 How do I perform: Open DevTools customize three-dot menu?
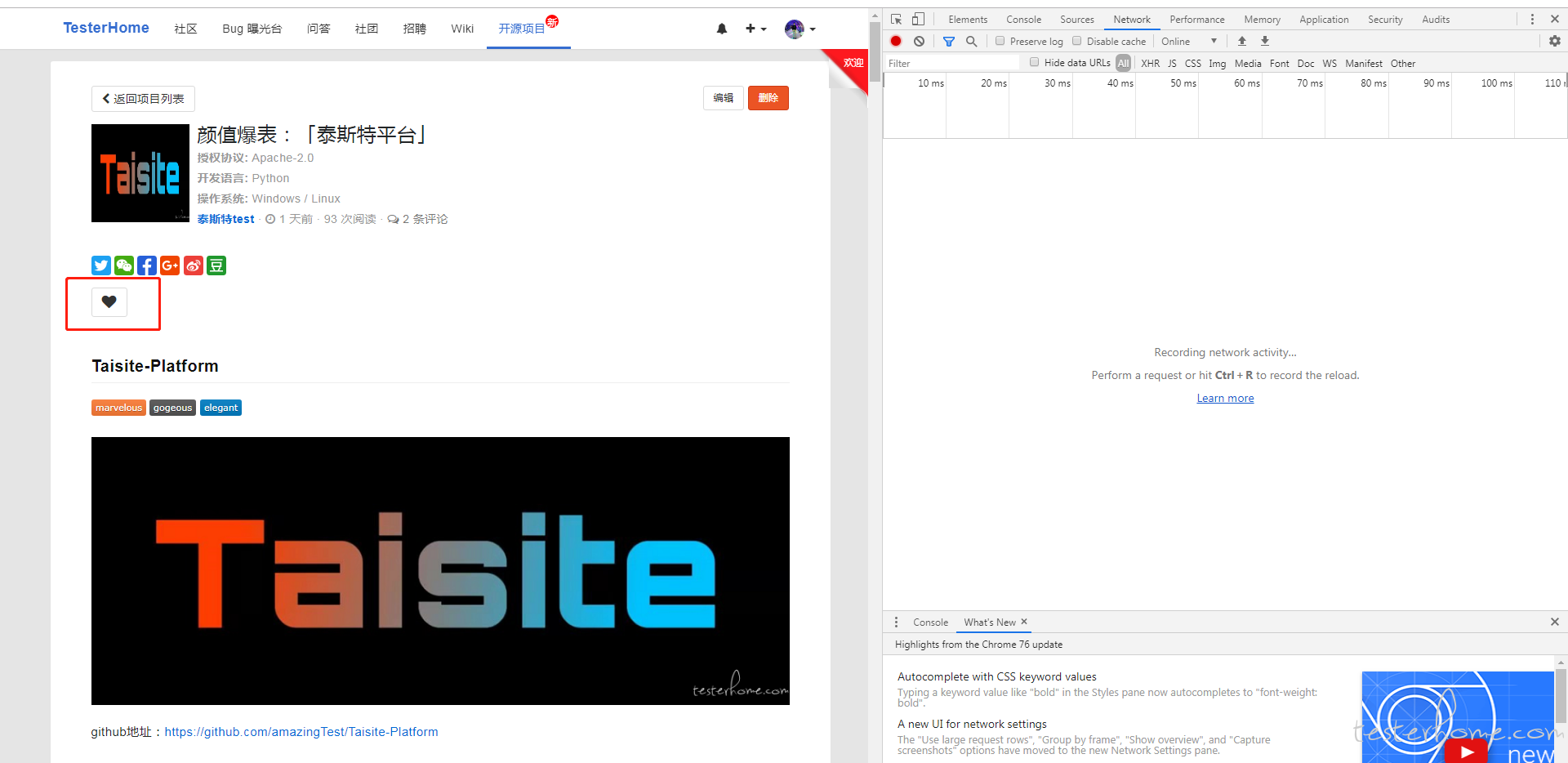(1532, 19)
